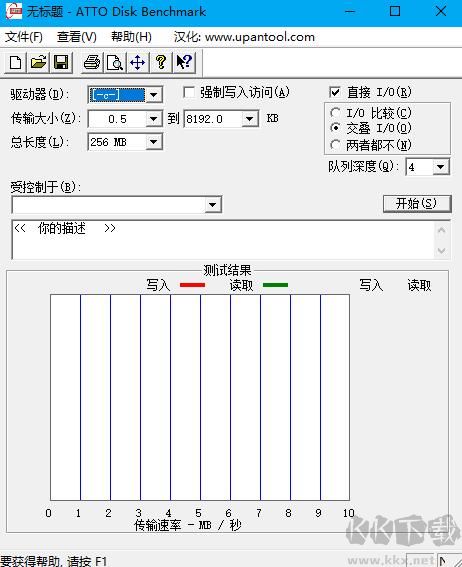Click the 读取 results column header
462x567 pixels.
point(419,285)
